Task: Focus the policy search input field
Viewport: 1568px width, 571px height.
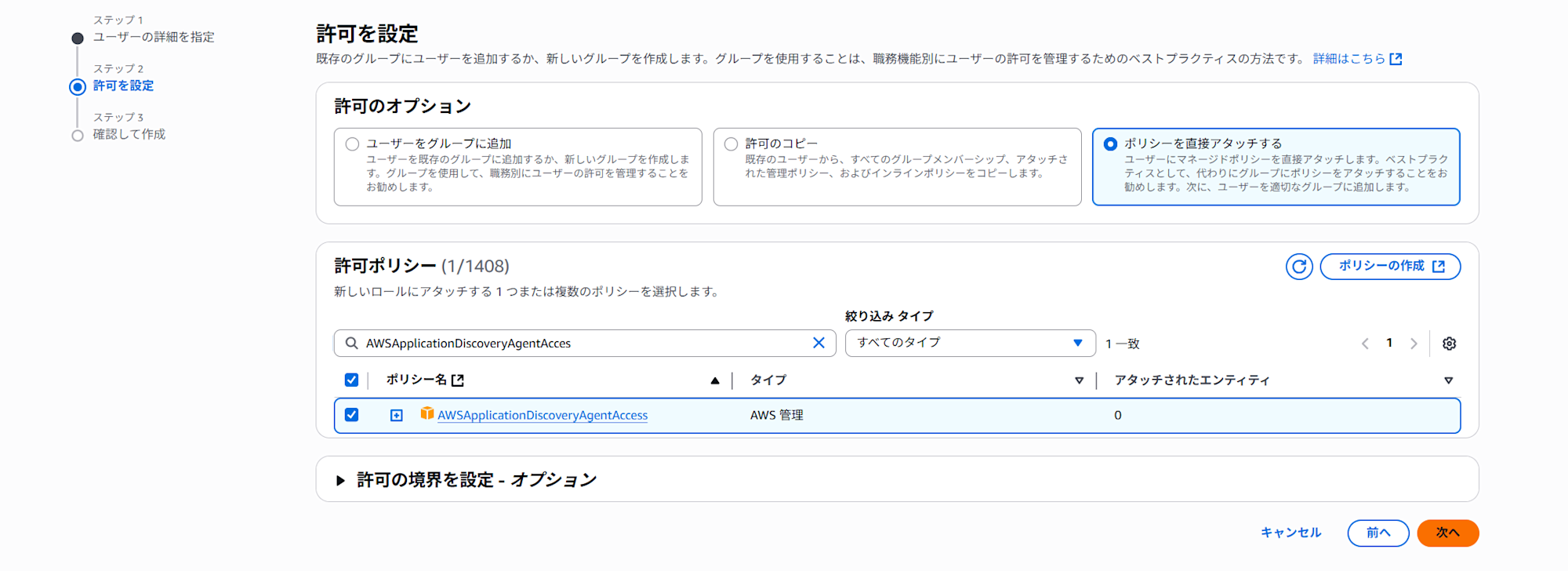Action: click(585, 343)
